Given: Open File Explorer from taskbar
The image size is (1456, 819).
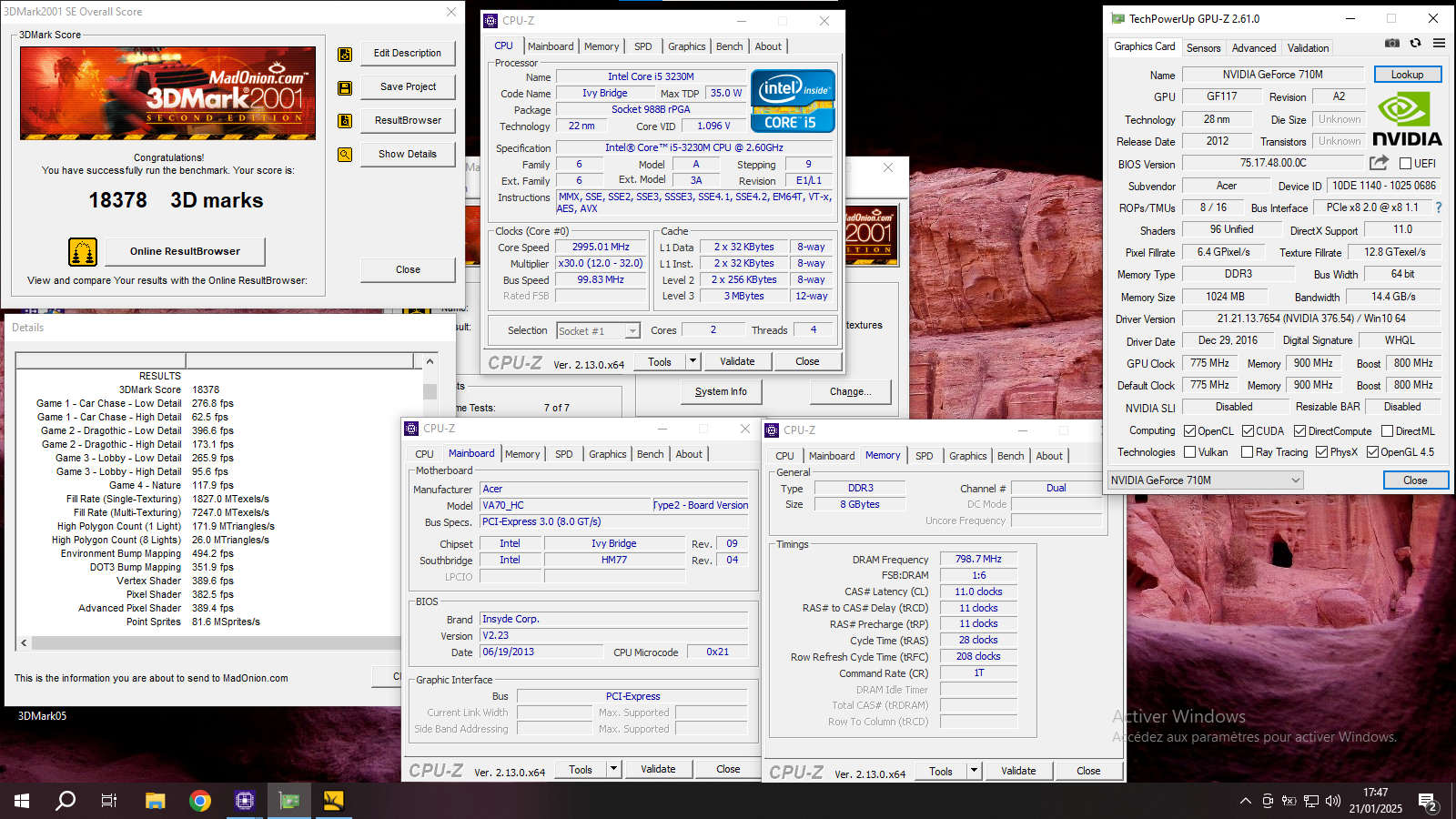Looking at the screenshot, I should tap(156, 801).
